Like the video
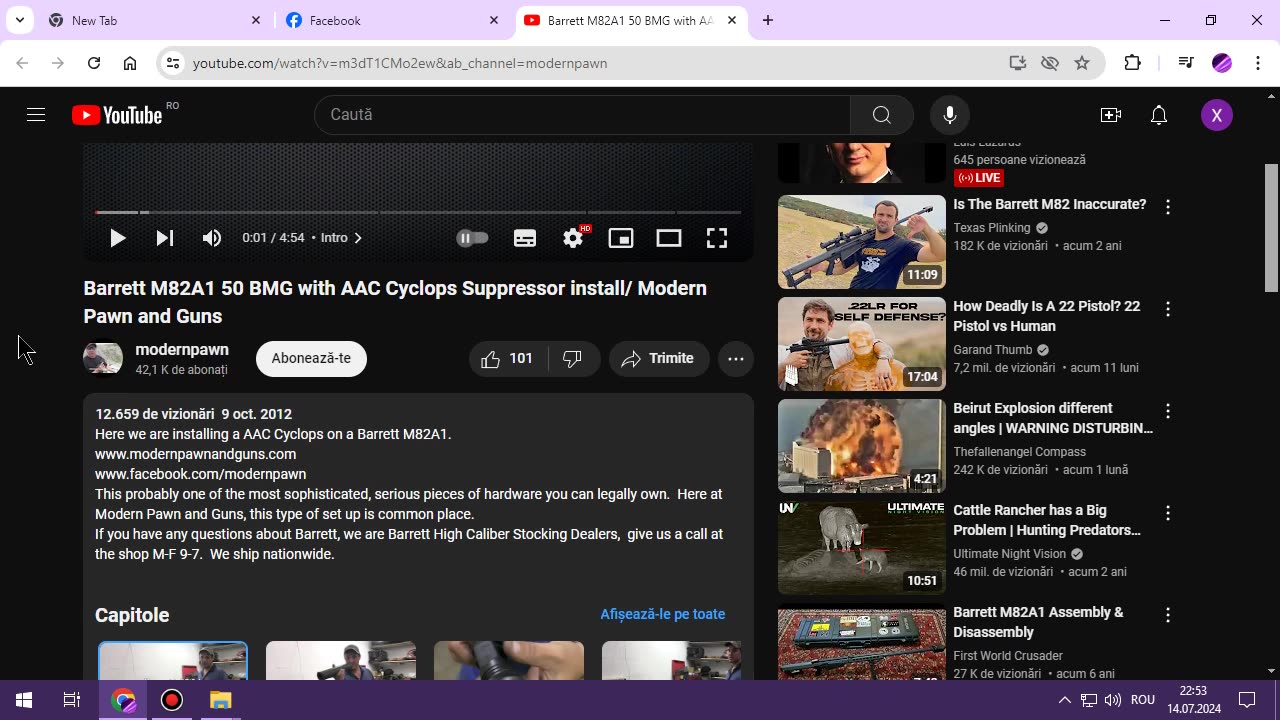The width and height of the screenshot is (1280, 720). point(507,358)
